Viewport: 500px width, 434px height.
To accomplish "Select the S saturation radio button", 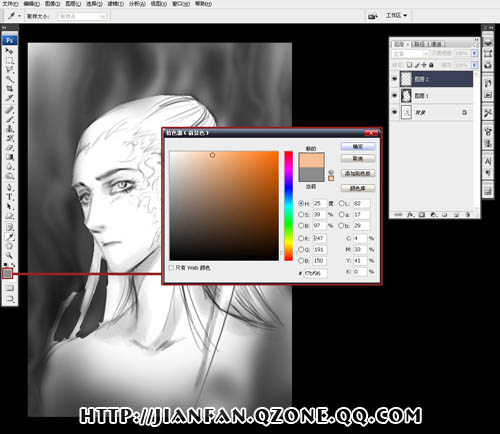I will point(301,214).
